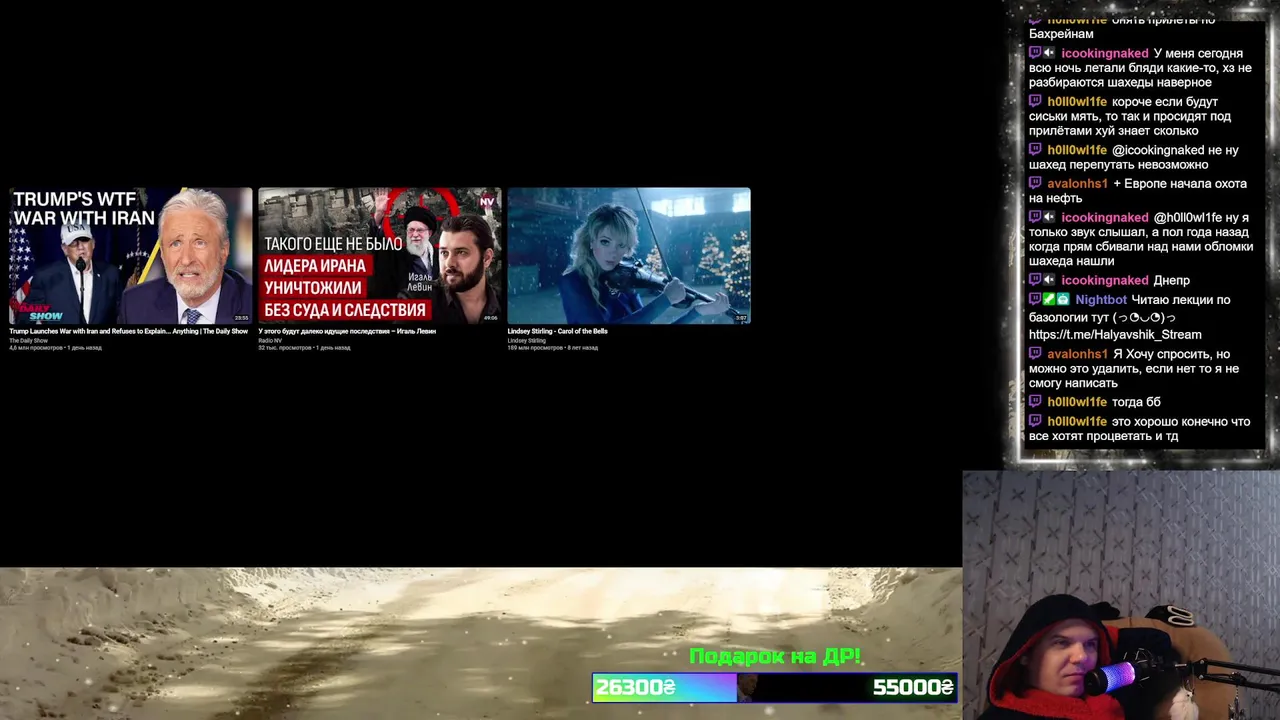
Task: Click the '169 млн просмотров • 8 лет назад' text
Action: coord(552,348)
